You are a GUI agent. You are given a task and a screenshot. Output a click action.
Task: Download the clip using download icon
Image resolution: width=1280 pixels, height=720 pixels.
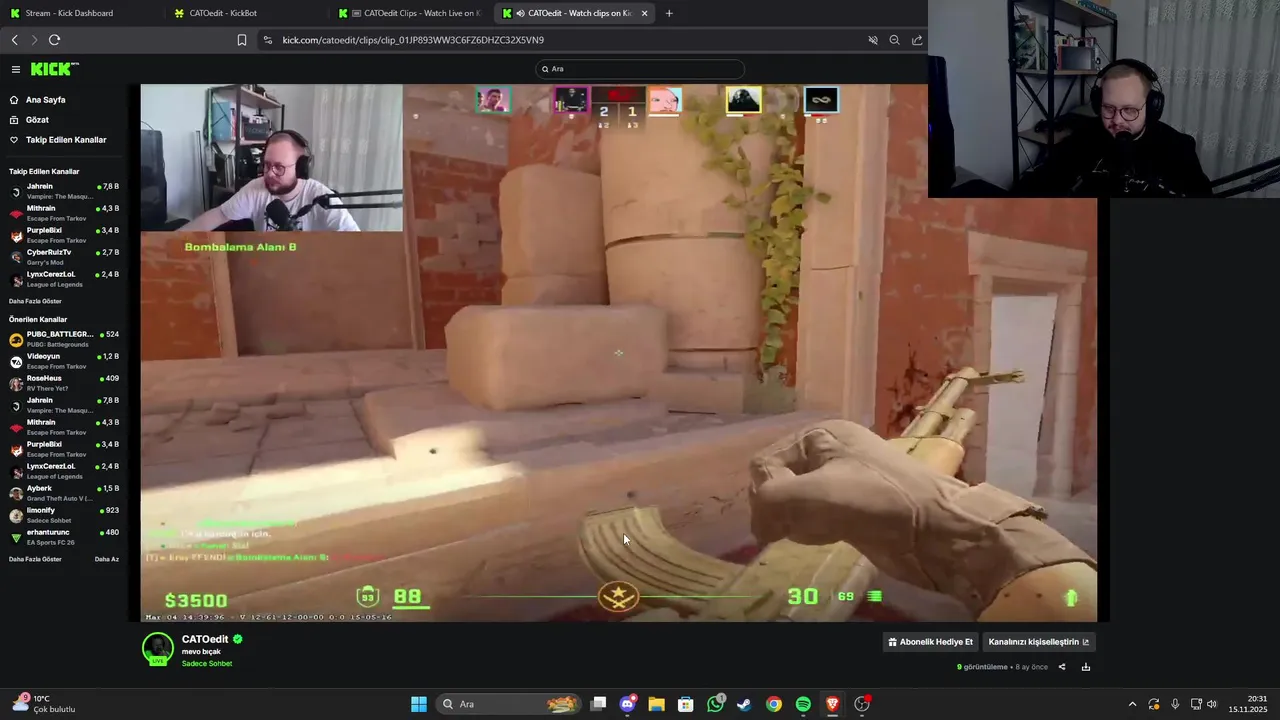[1086, 667]
